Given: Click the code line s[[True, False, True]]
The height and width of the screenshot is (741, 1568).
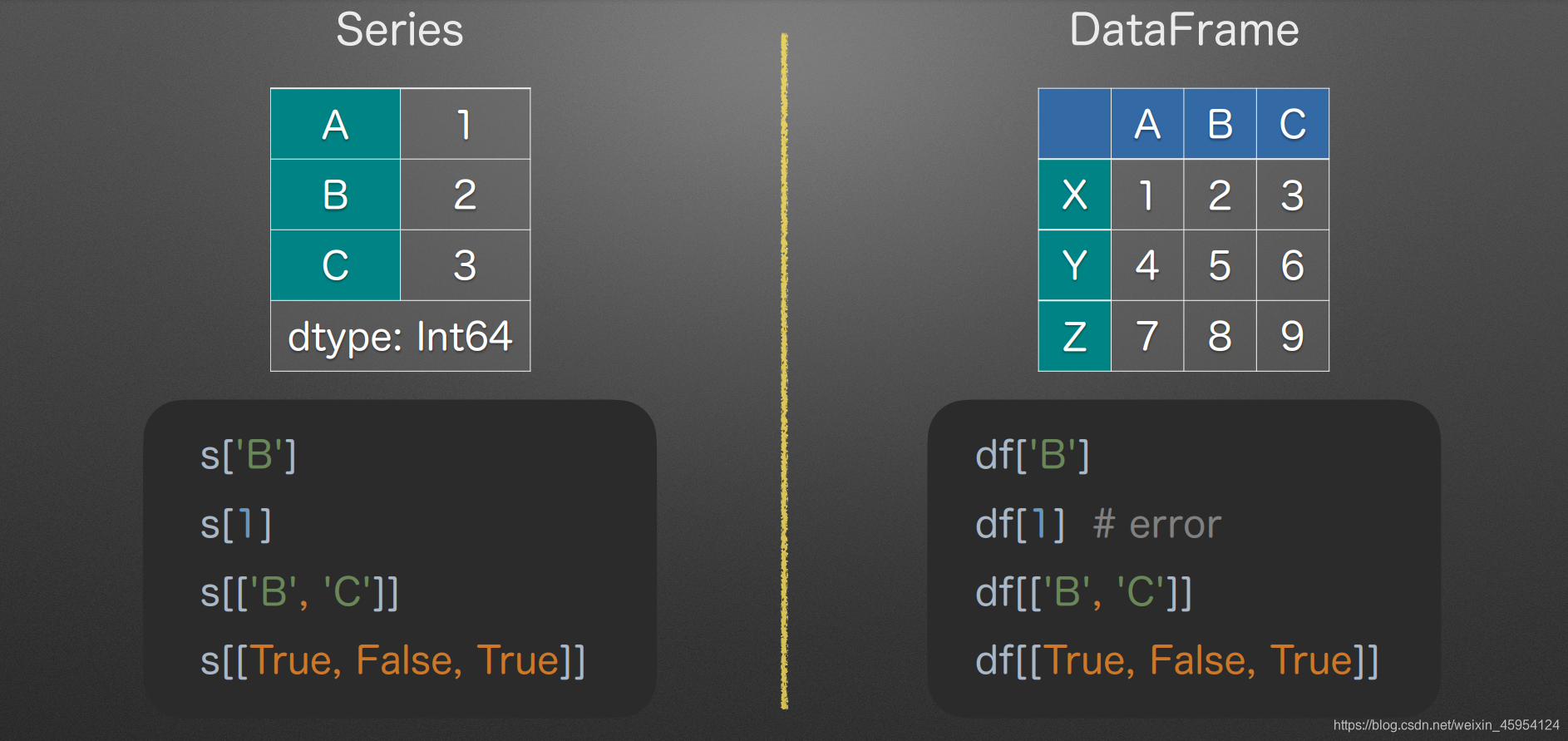Looking at the screenshot, I should (x=392, y=661).
